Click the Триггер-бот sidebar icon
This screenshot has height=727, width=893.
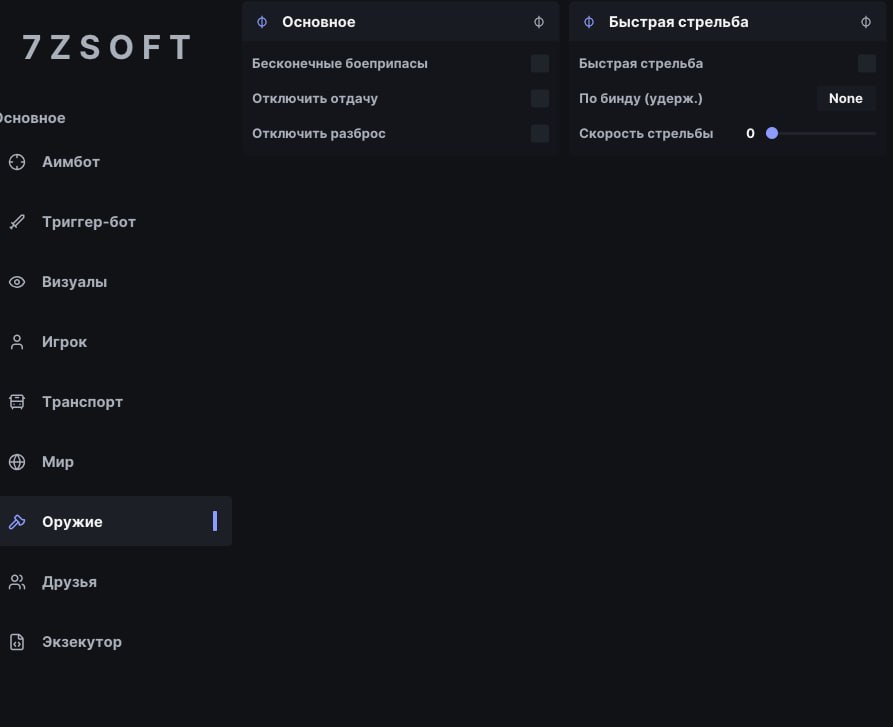pos(17,222)
